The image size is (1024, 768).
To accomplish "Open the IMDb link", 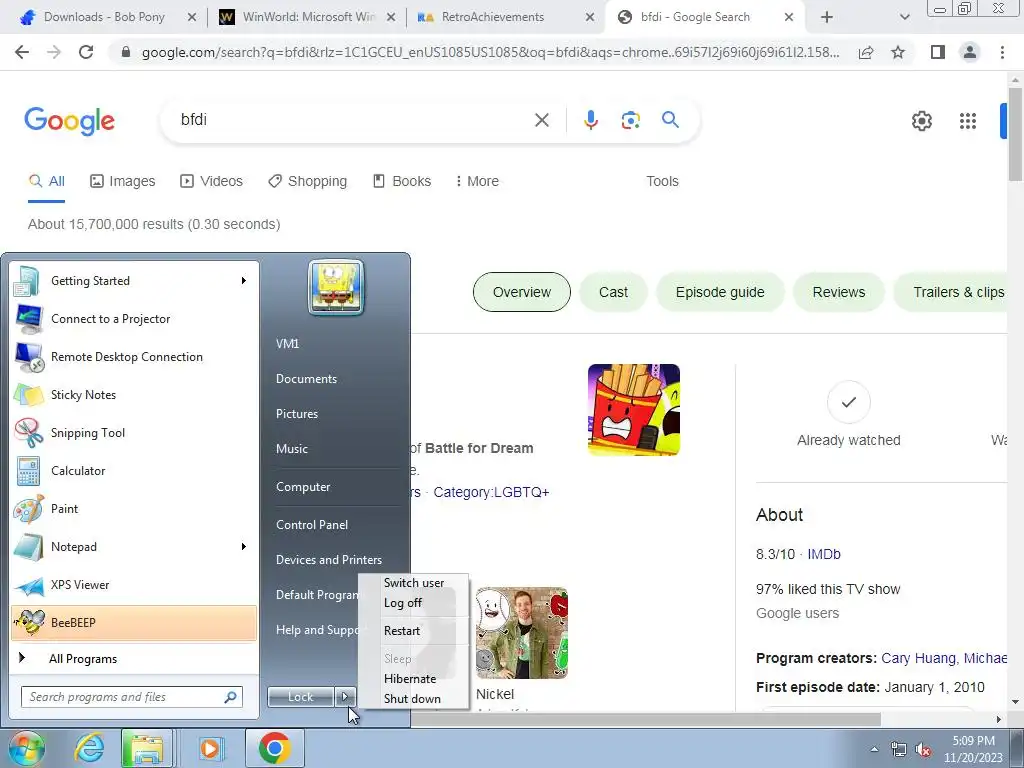I will pyautogui.click(x=824, y=554).
